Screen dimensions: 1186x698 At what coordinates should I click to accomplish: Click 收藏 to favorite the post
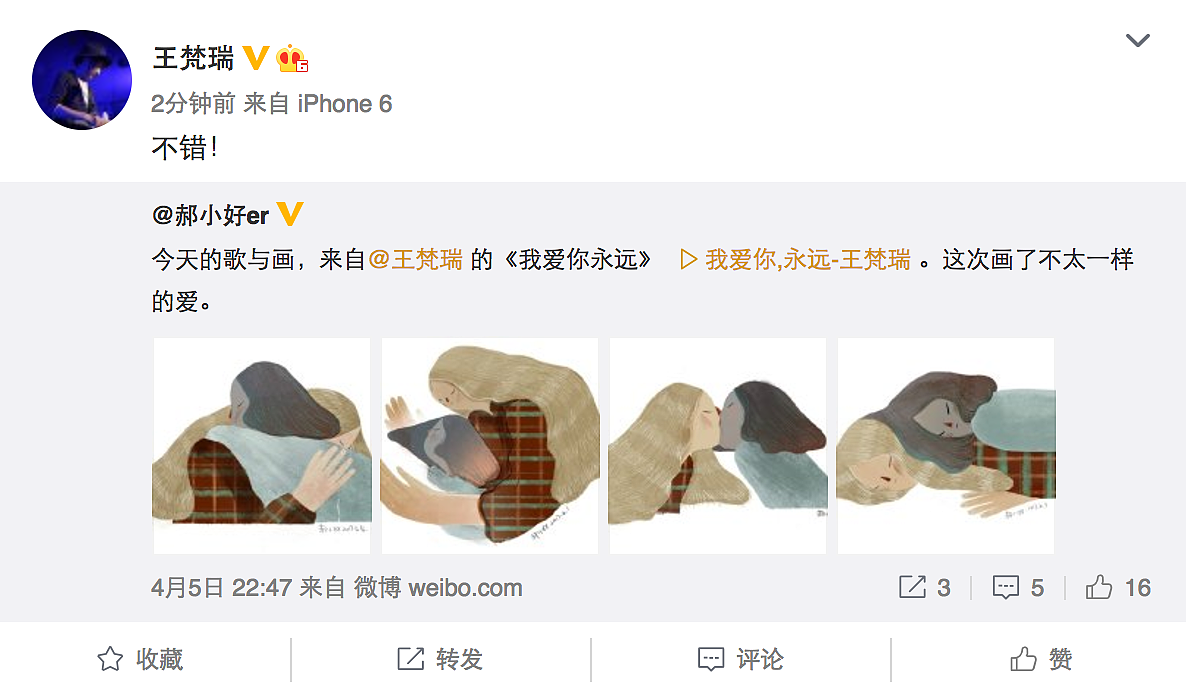pyautogui.click(x=141, y=659)
